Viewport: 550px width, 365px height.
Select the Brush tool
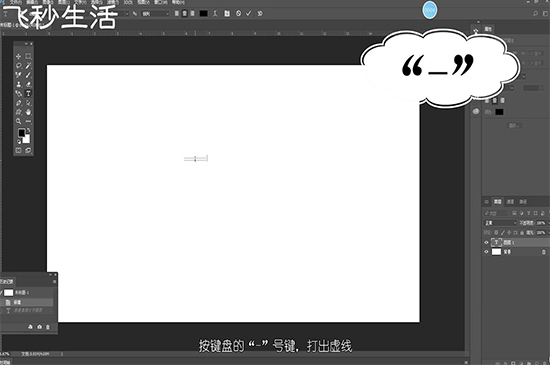pos(28,75)
